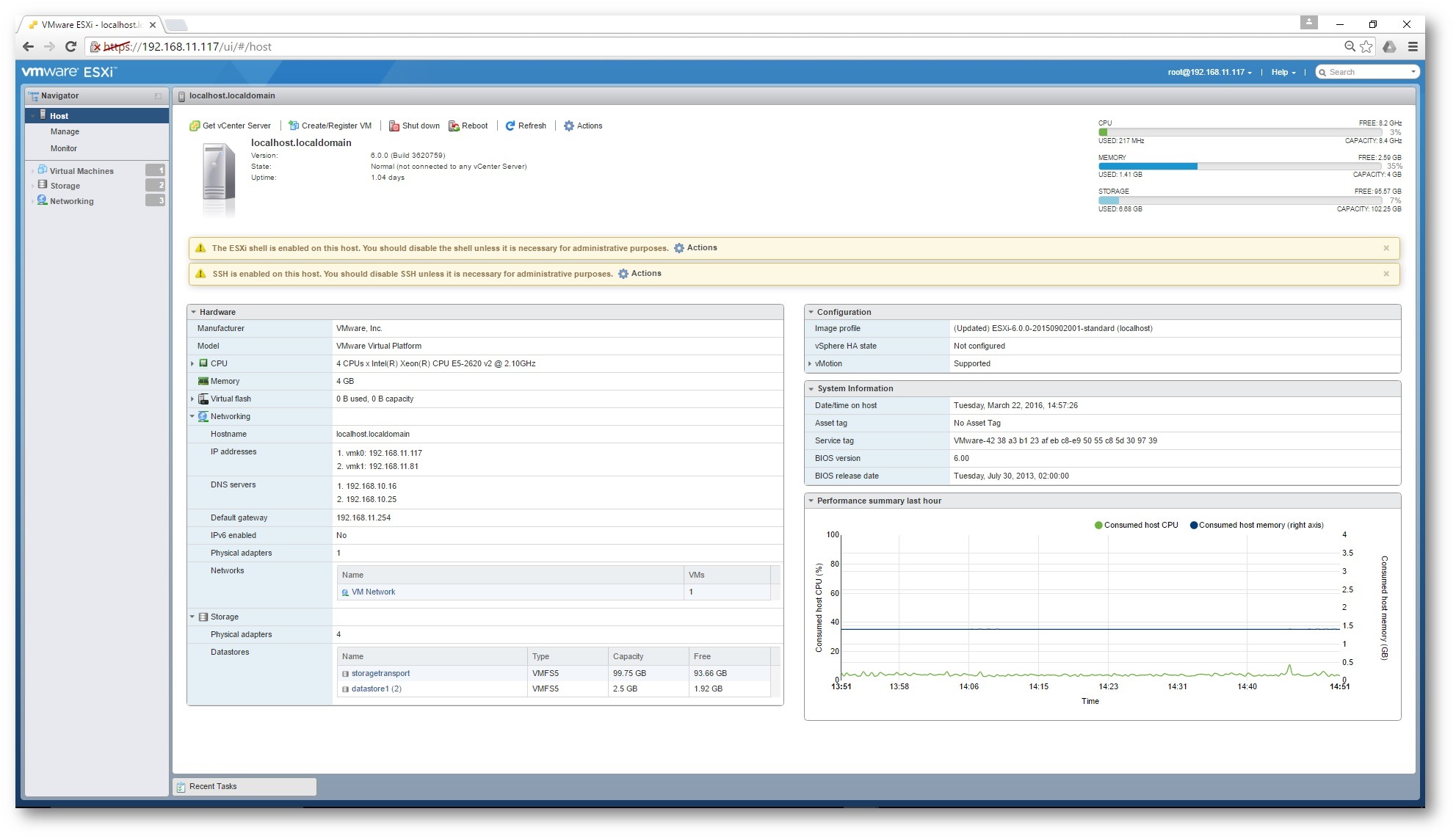Viewport: 1456px width, 839px height.
Task: Open Actions for SSH warning
Action: pos(640,274)
